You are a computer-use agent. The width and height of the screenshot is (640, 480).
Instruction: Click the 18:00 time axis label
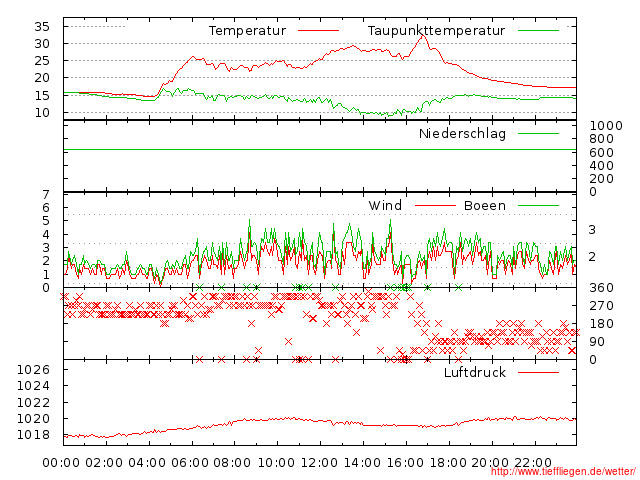[x=448, y=463]
